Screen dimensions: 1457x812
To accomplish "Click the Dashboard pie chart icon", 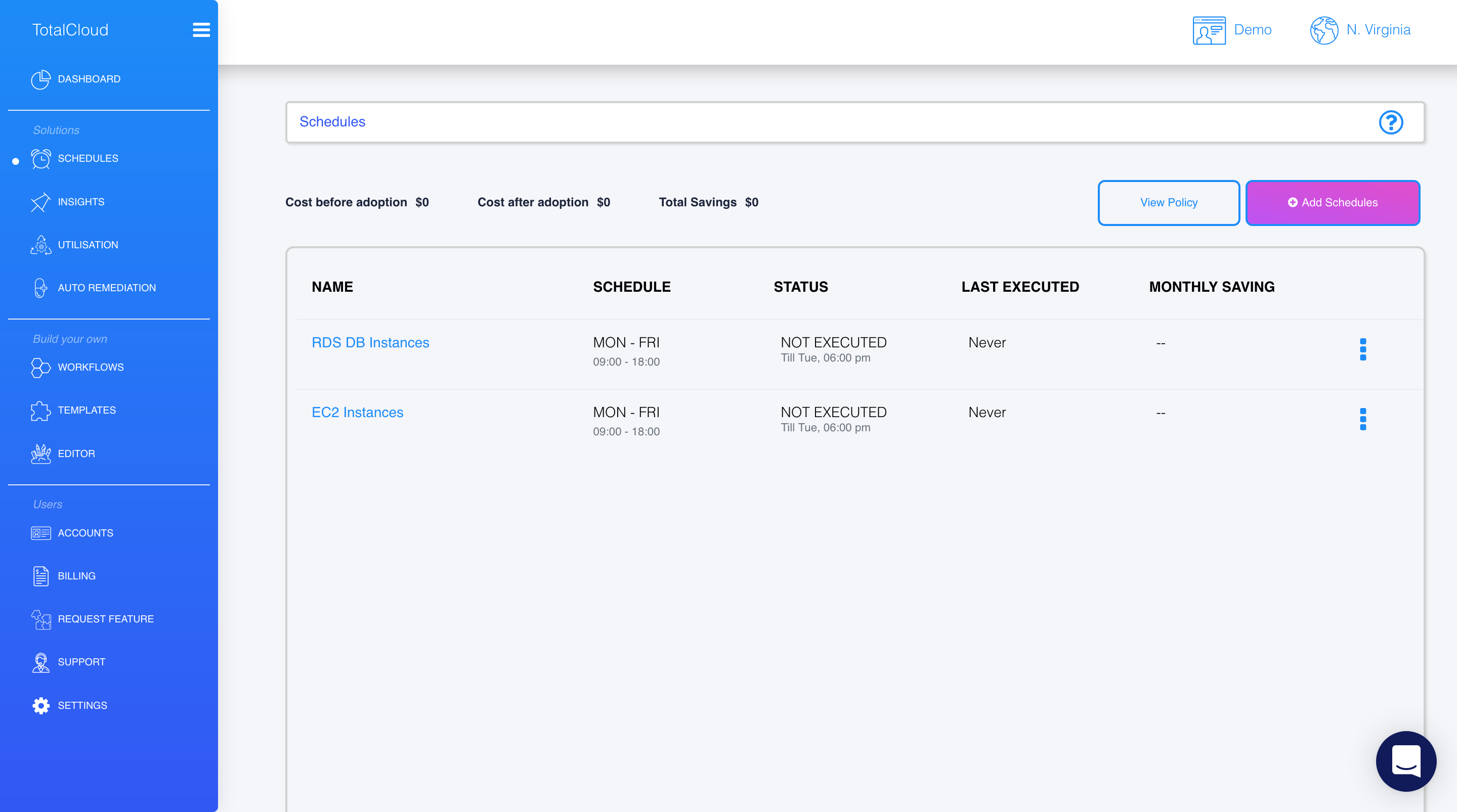I will (x=40, y=80).
